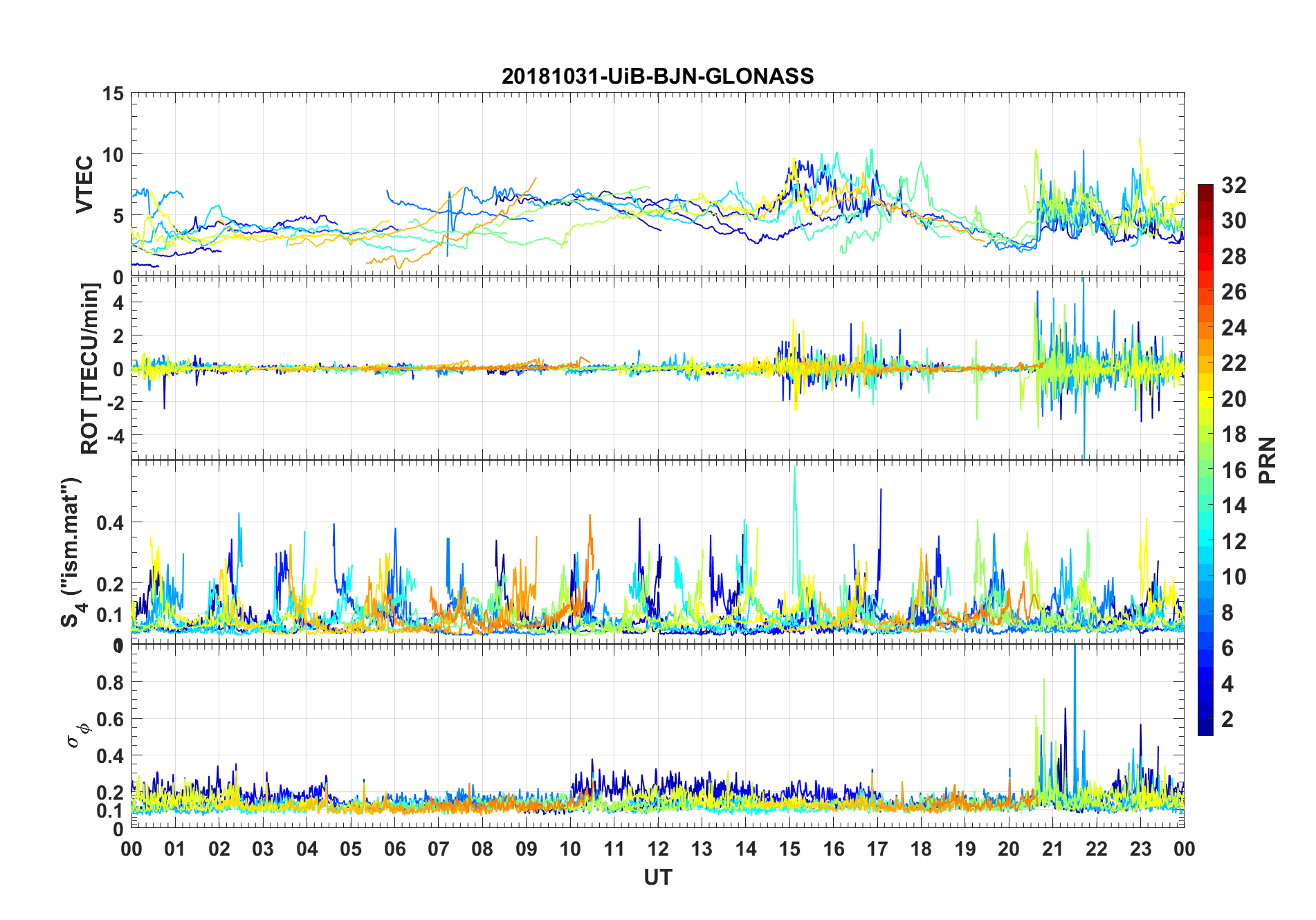
Task: Click the "15" tick on the VTEC axis
Action: coord(113,93)
